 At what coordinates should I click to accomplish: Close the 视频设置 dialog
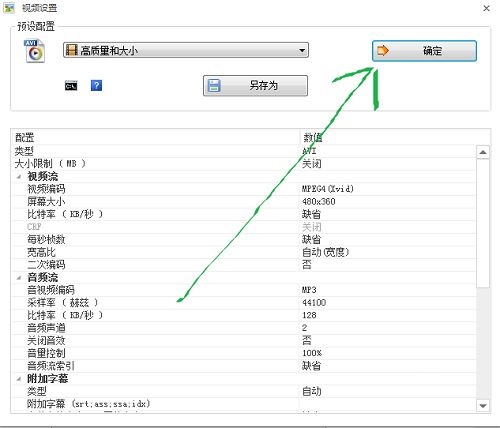pos(486,8)
